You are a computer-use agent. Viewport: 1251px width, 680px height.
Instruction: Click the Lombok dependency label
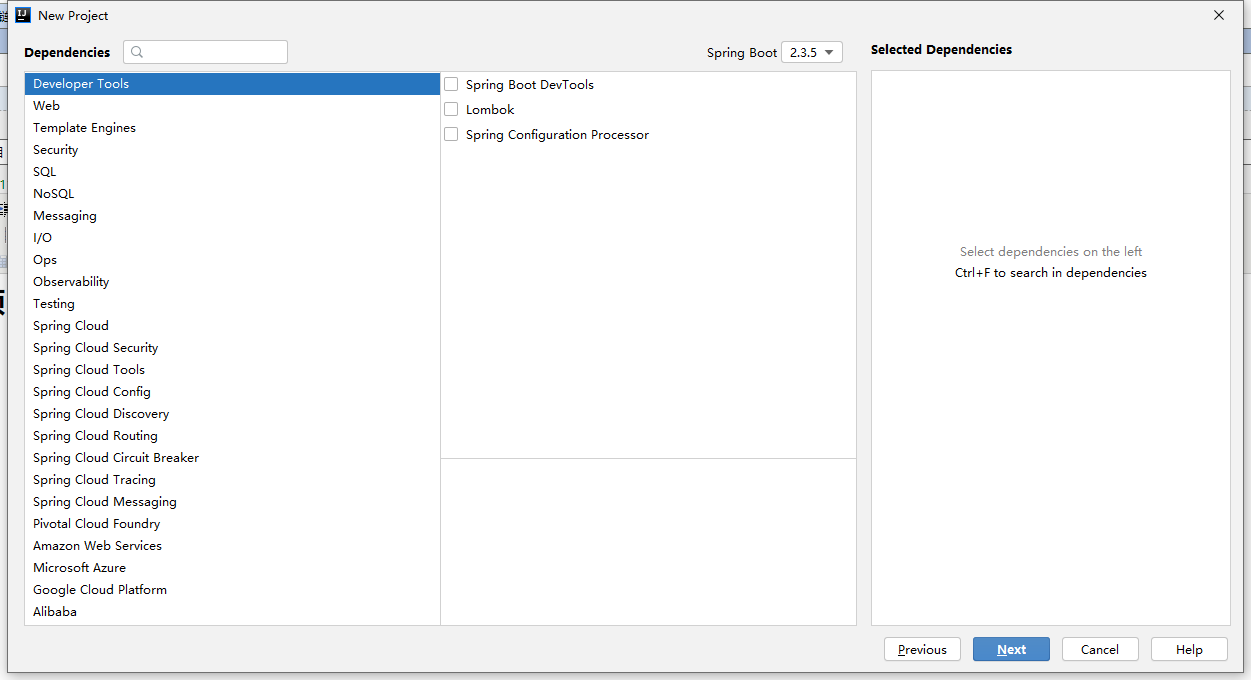point(490,110)
